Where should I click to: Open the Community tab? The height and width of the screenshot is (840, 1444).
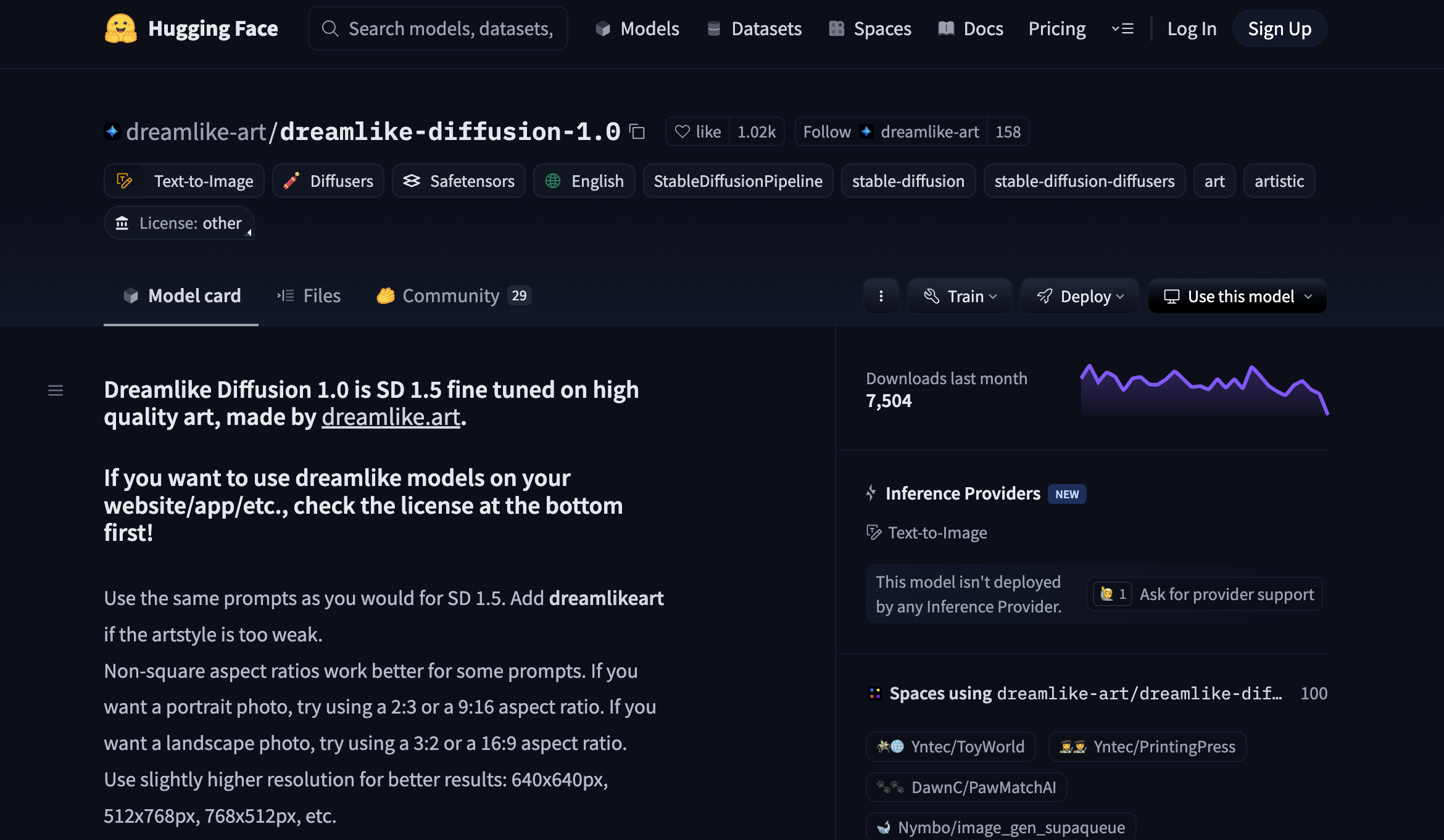(x=452, y=296)
